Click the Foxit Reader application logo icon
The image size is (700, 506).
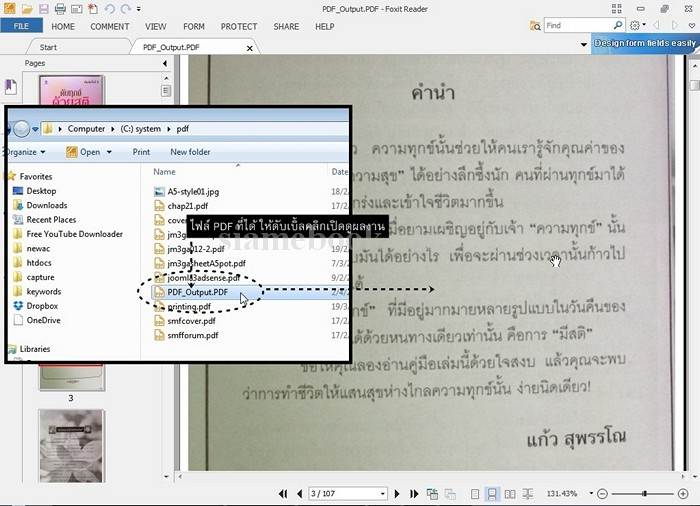point(9,8)
